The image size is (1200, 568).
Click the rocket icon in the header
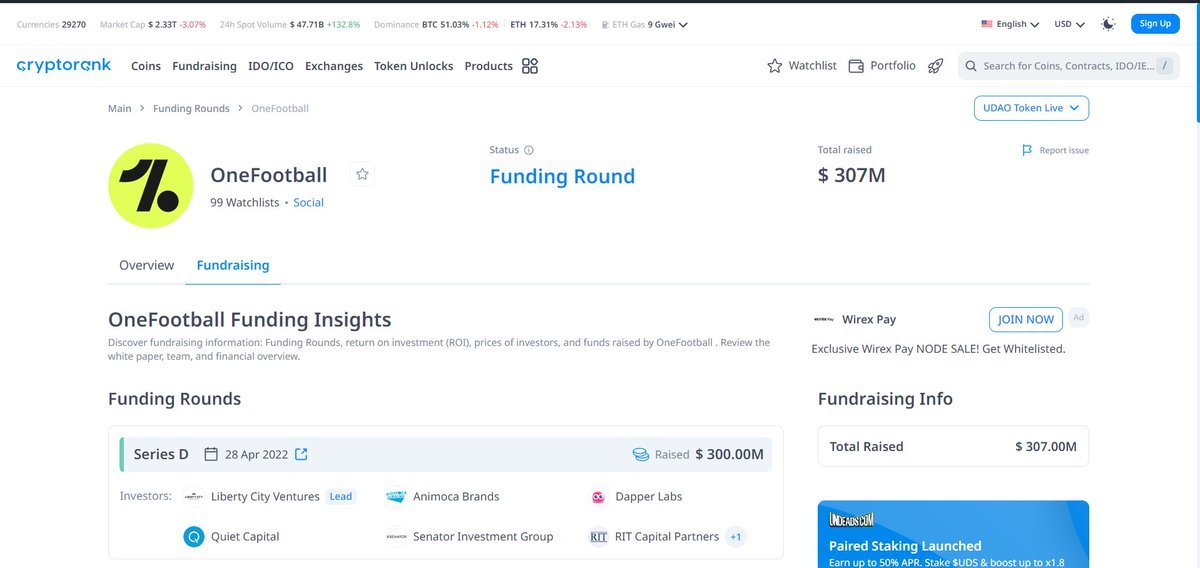point(935,66)
